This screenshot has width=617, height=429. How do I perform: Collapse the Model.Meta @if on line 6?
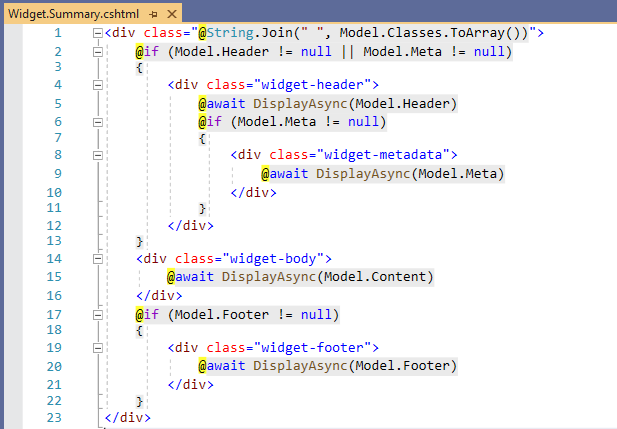pyautogui.click(x=98, y=122)
